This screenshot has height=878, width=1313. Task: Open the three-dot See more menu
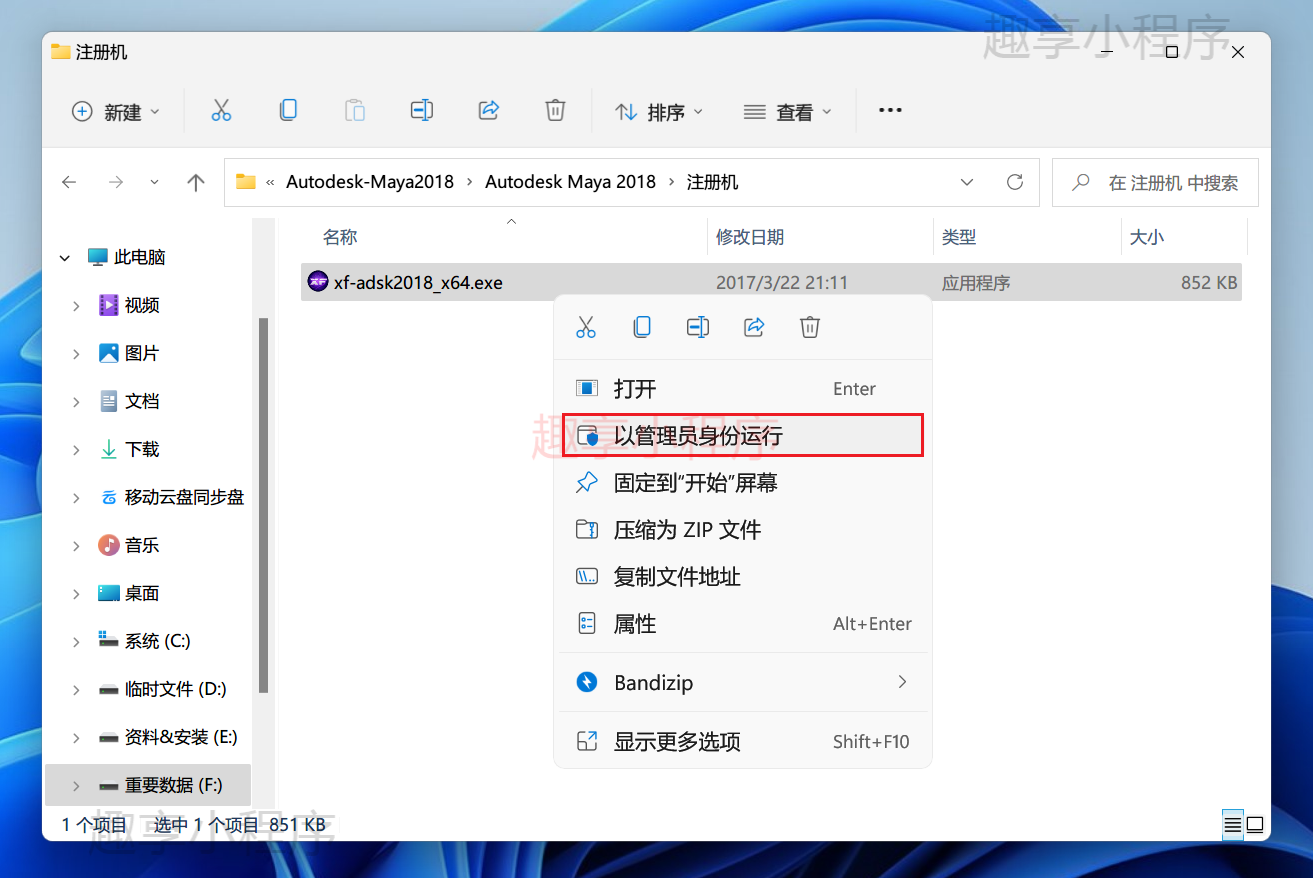click(x=890, y=111)
